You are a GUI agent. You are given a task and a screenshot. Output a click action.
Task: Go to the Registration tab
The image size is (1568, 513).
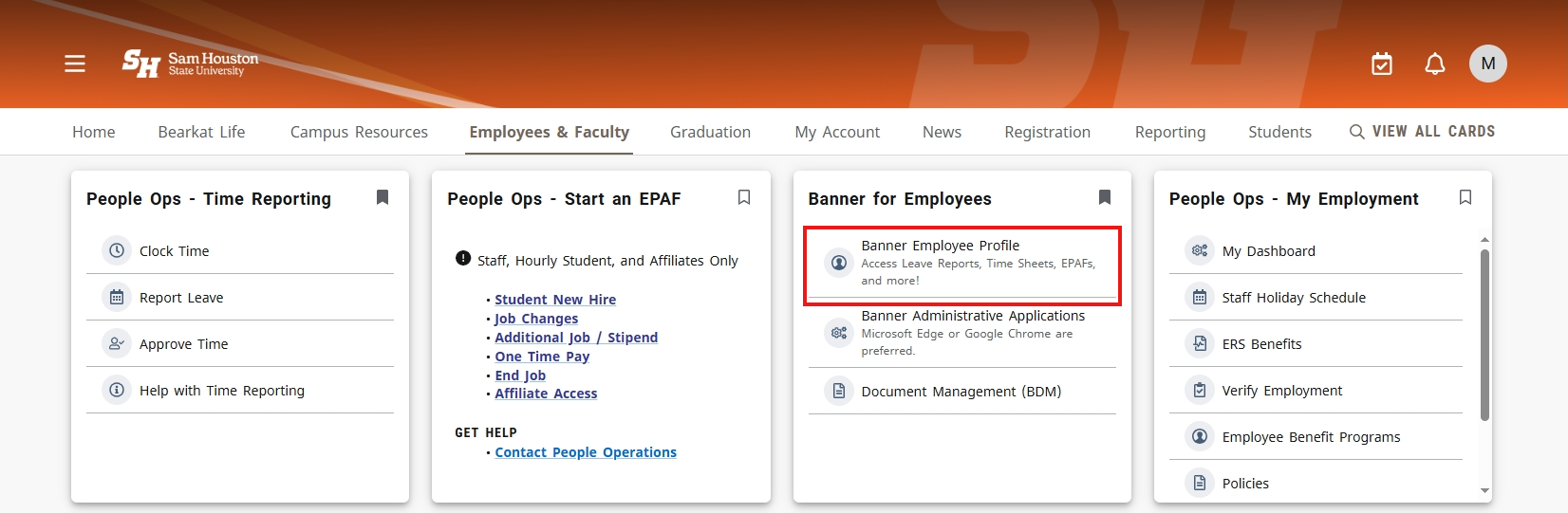1048,132
